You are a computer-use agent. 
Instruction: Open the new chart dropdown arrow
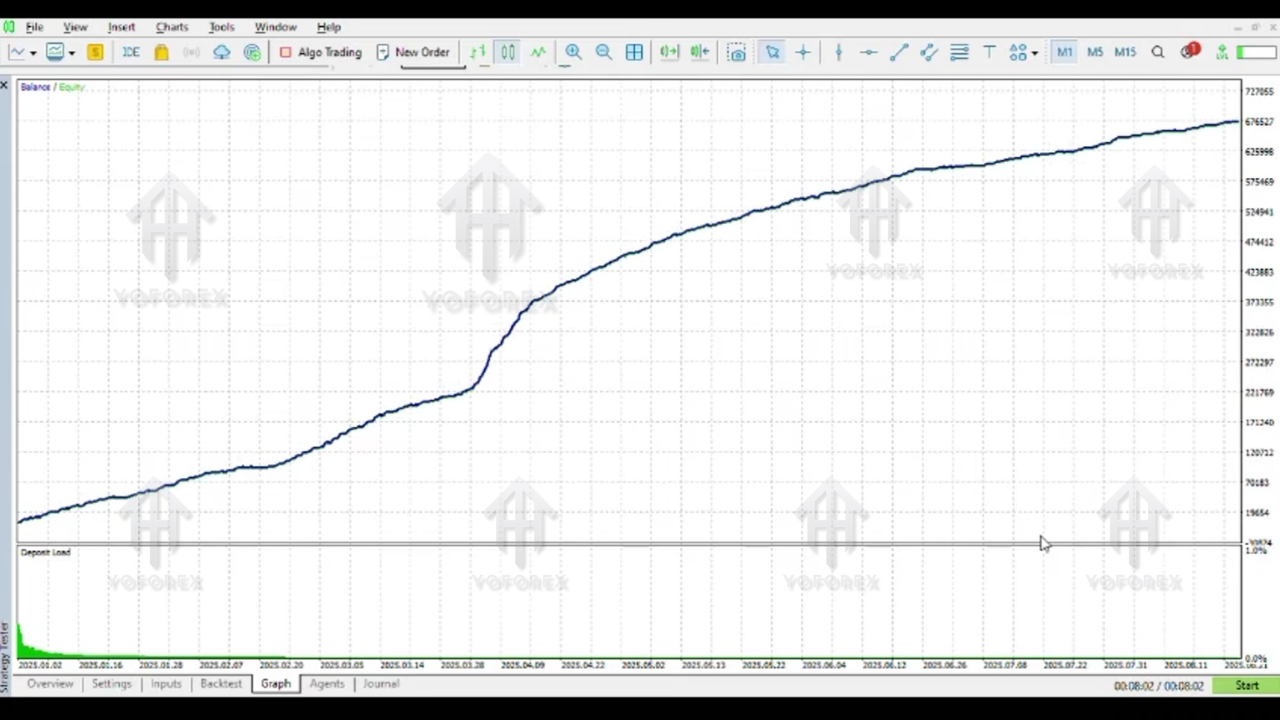coord(33,53)
